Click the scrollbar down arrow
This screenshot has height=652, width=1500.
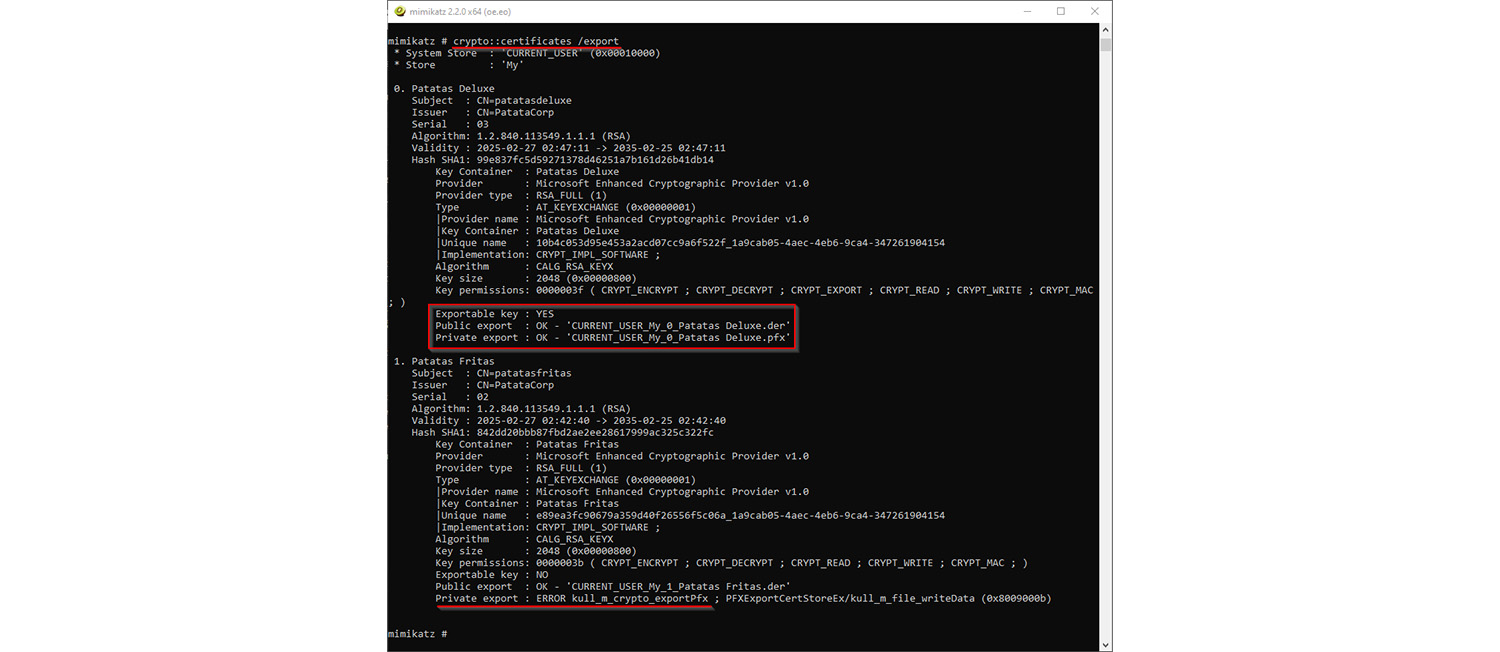(x=1105, y=644)
